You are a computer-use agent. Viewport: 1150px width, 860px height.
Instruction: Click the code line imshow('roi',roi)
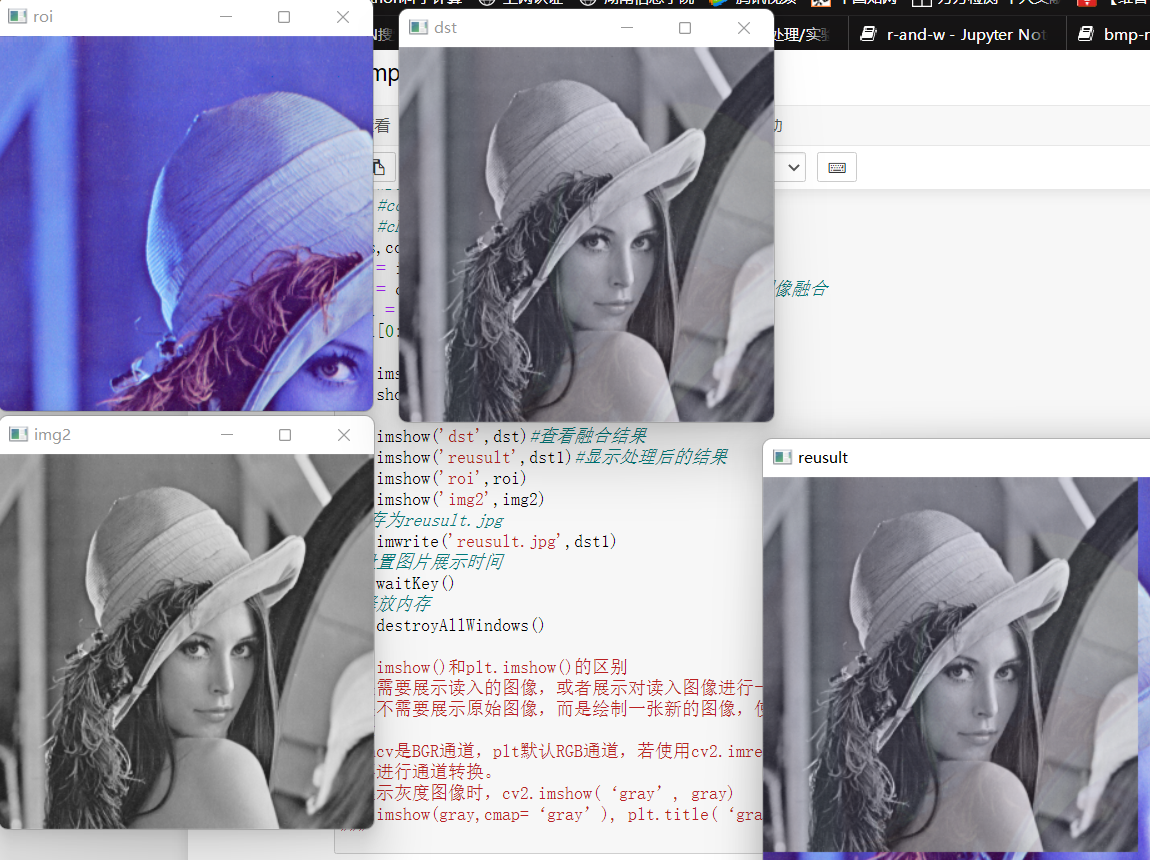click(451, 479)
